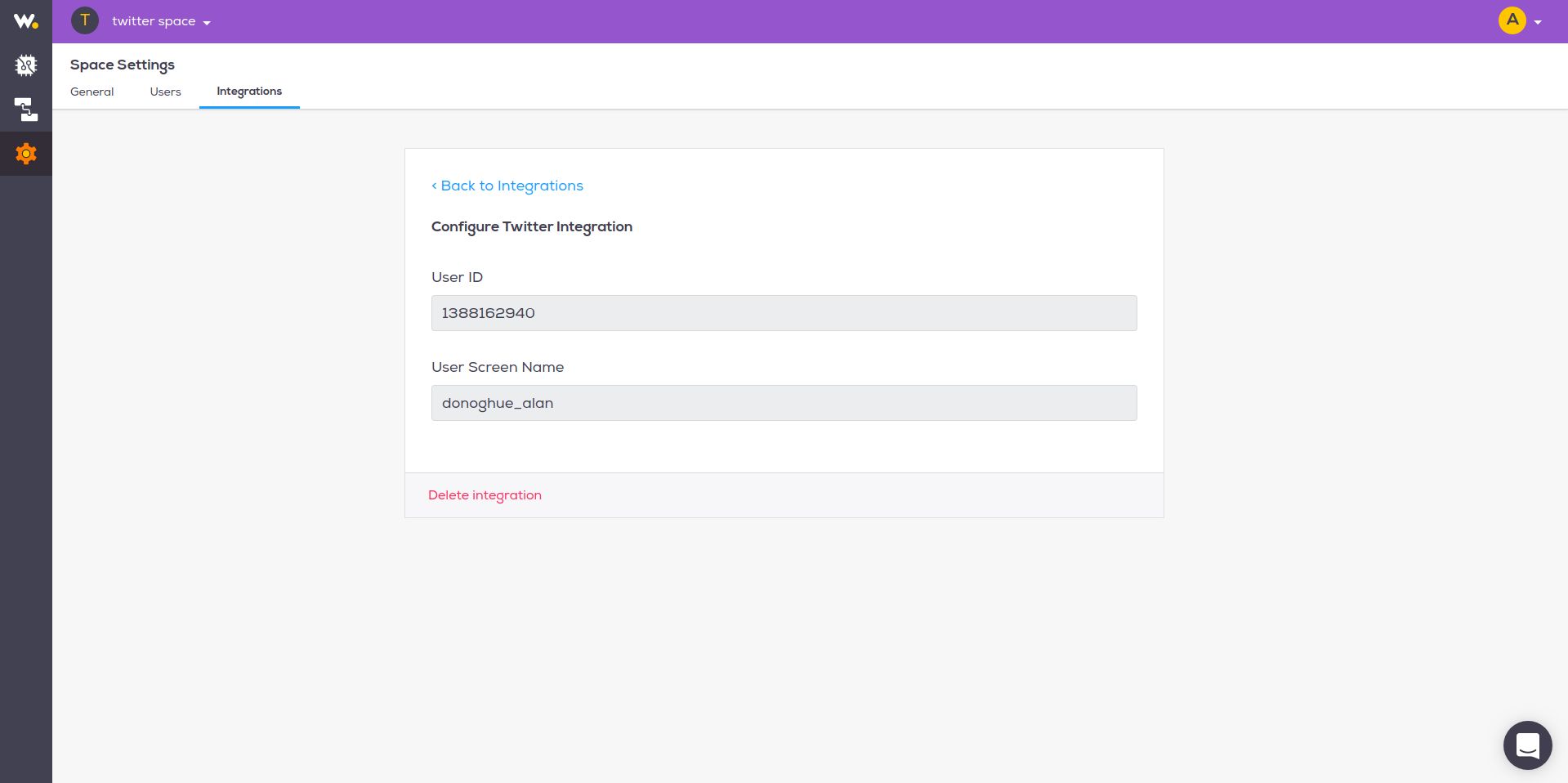Click the T space avatar
The width and height of the screenshot is (1568, 783).
pos(85,20)
